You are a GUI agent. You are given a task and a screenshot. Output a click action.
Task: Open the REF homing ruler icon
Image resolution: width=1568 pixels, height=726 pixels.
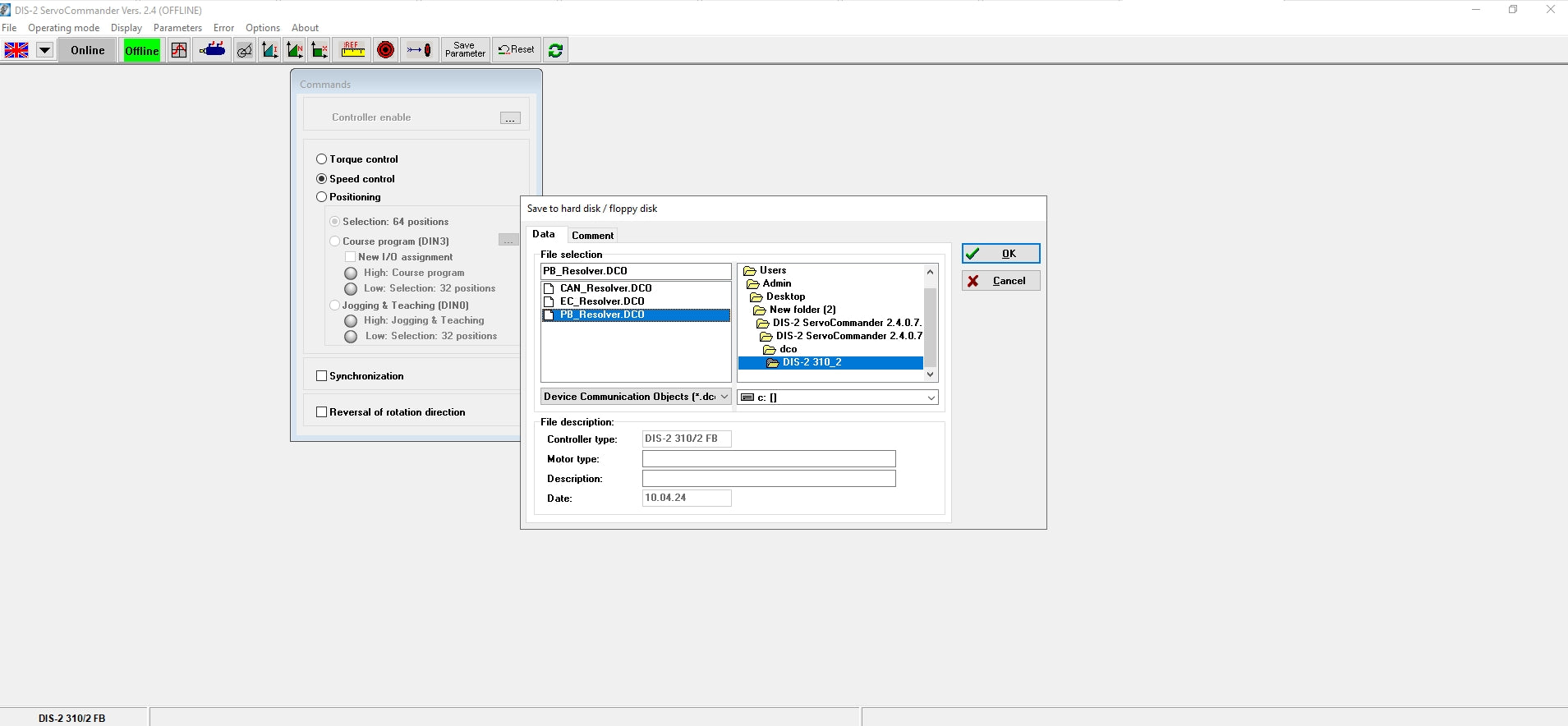tap(352, 50)
